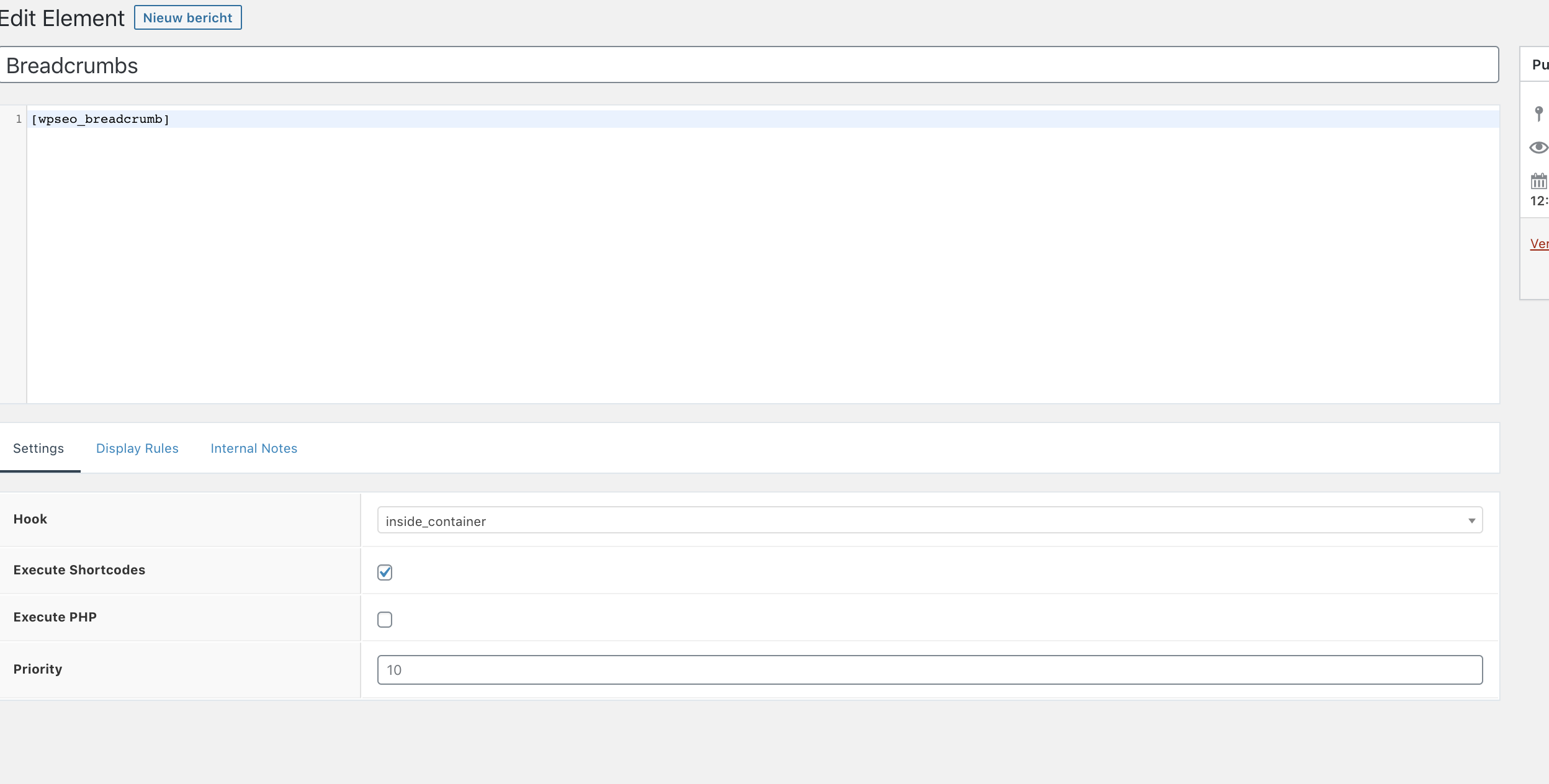Click the Hook dropdown arrow
Screen dimensions: 1549x784
1471,521
